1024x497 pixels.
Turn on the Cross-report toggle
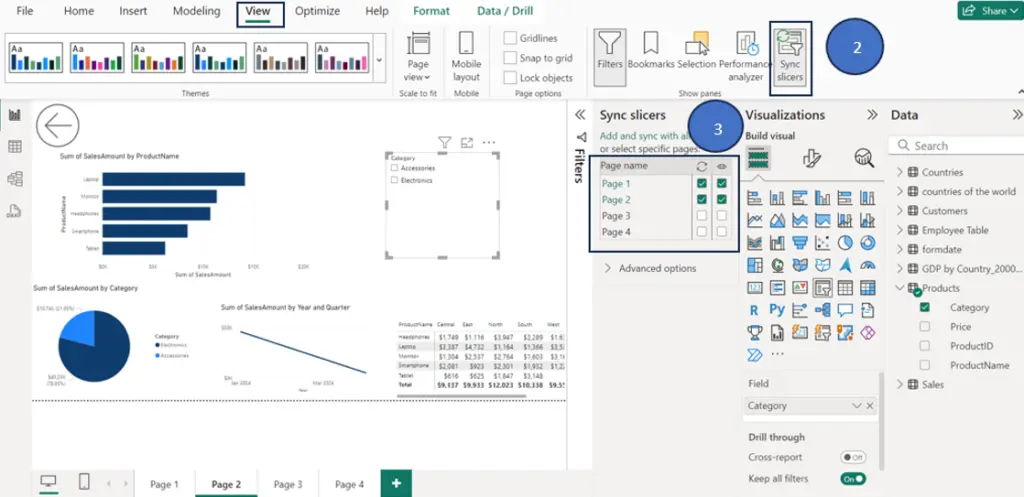853,457
